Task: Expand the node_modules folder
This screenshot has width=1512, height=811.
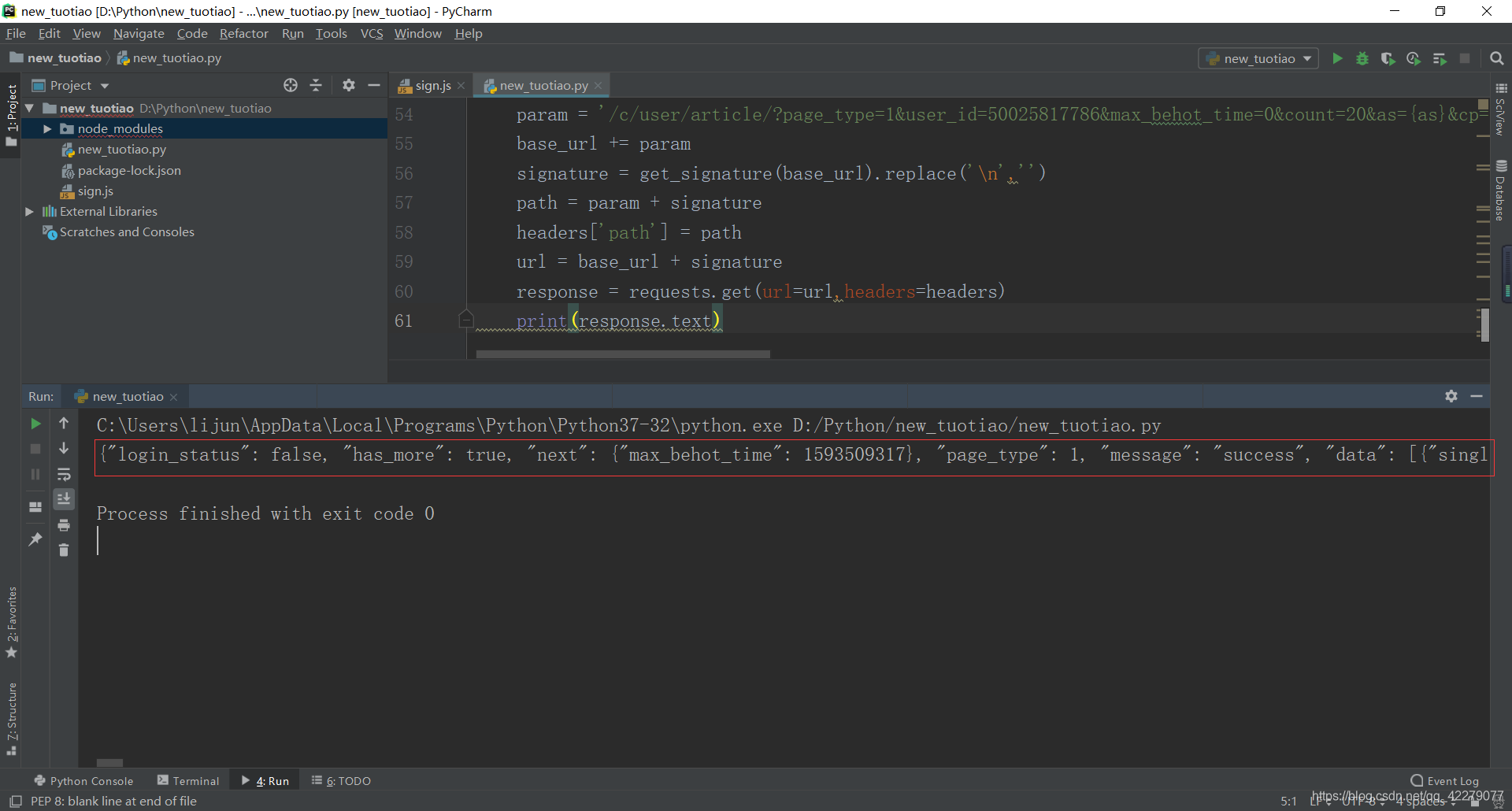Action: tap(47, 129)
